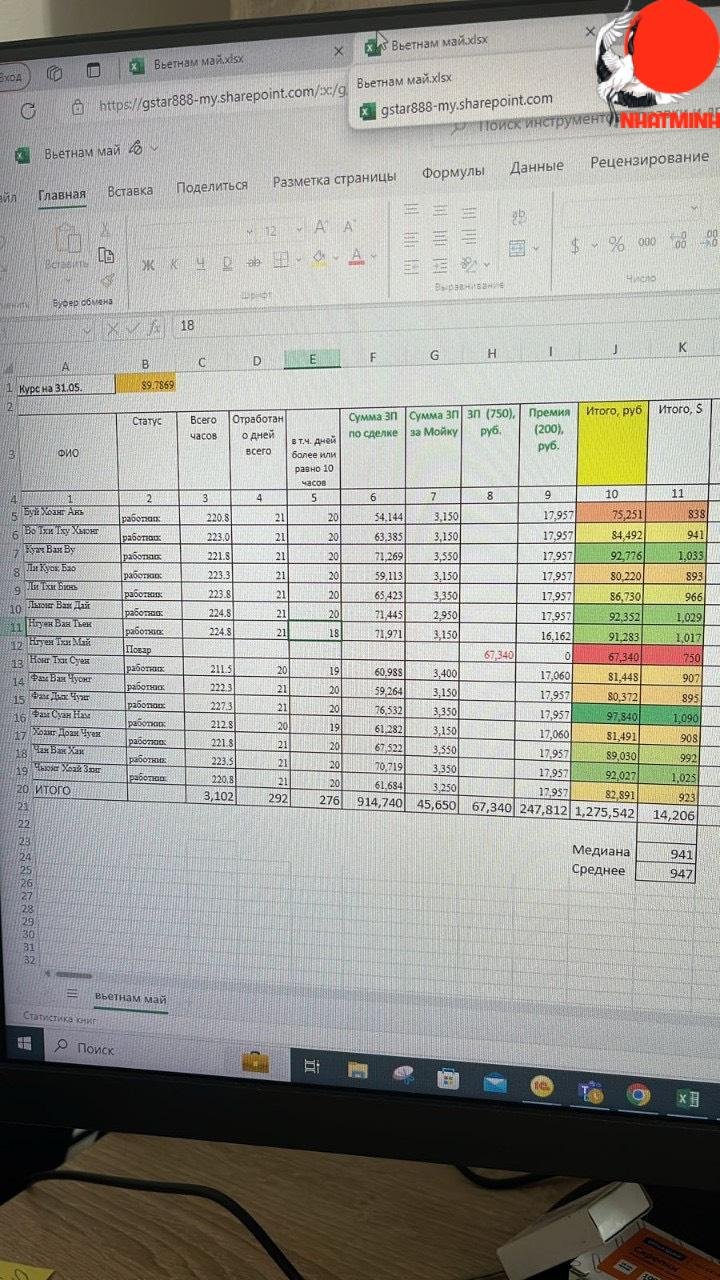Click the yellow fill color bucket
Screen dimensions: 720x1280
pyautogui.click(x=319, y=259)
